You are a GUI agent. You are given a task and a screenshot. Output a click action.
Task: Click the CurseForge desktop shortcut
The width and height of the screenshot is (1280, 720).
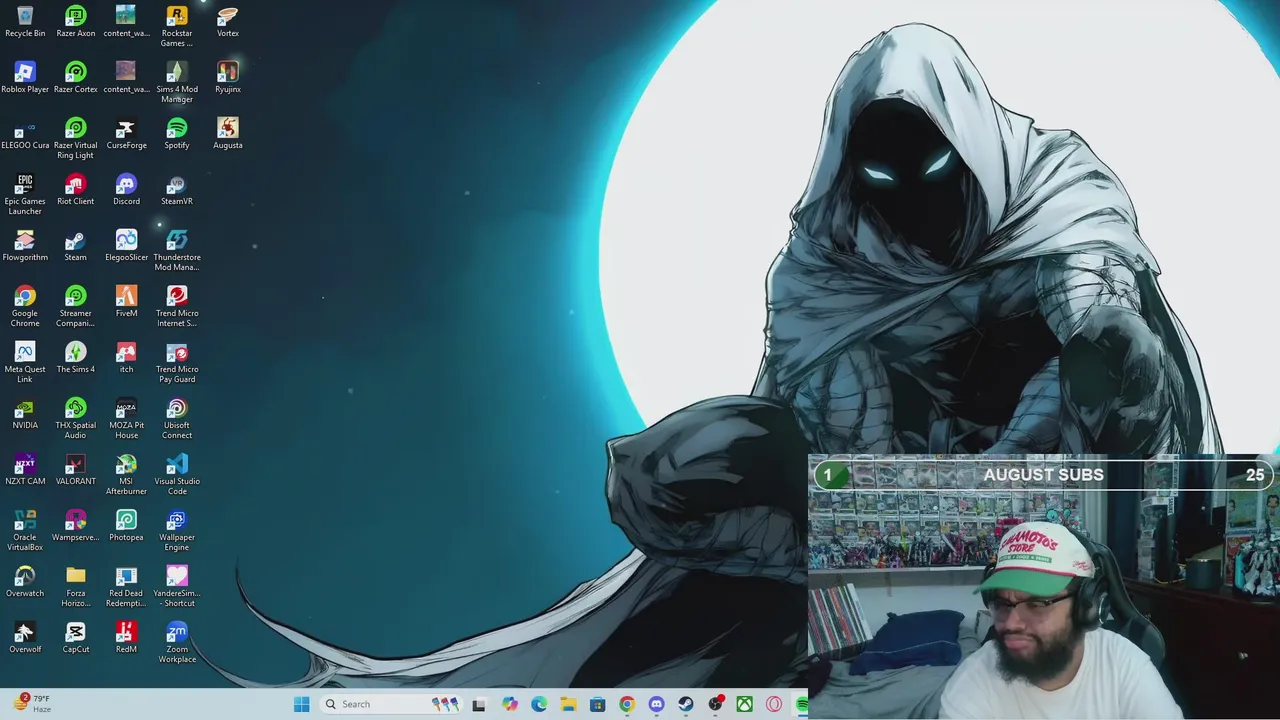[126, 134]
